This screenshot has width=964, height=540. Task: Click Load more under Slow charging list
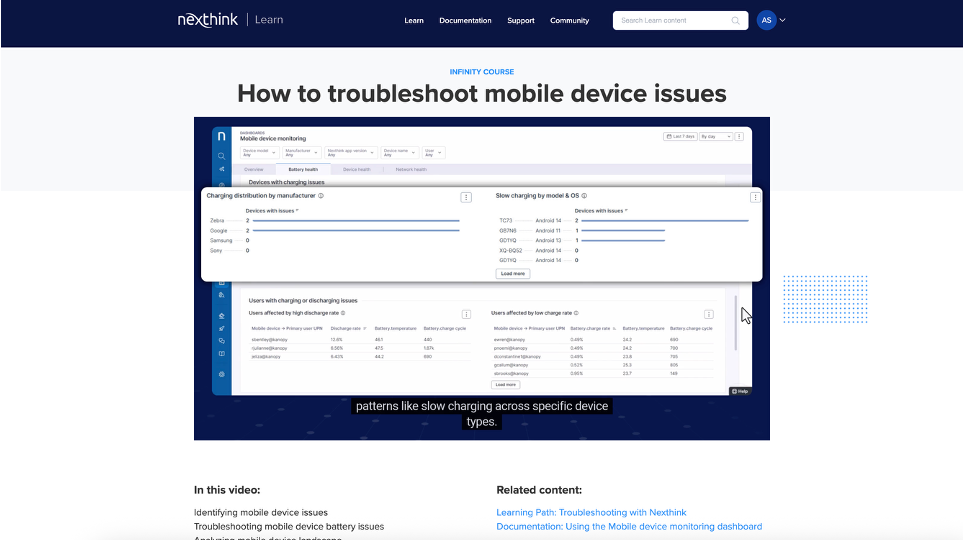coord(513,273)
